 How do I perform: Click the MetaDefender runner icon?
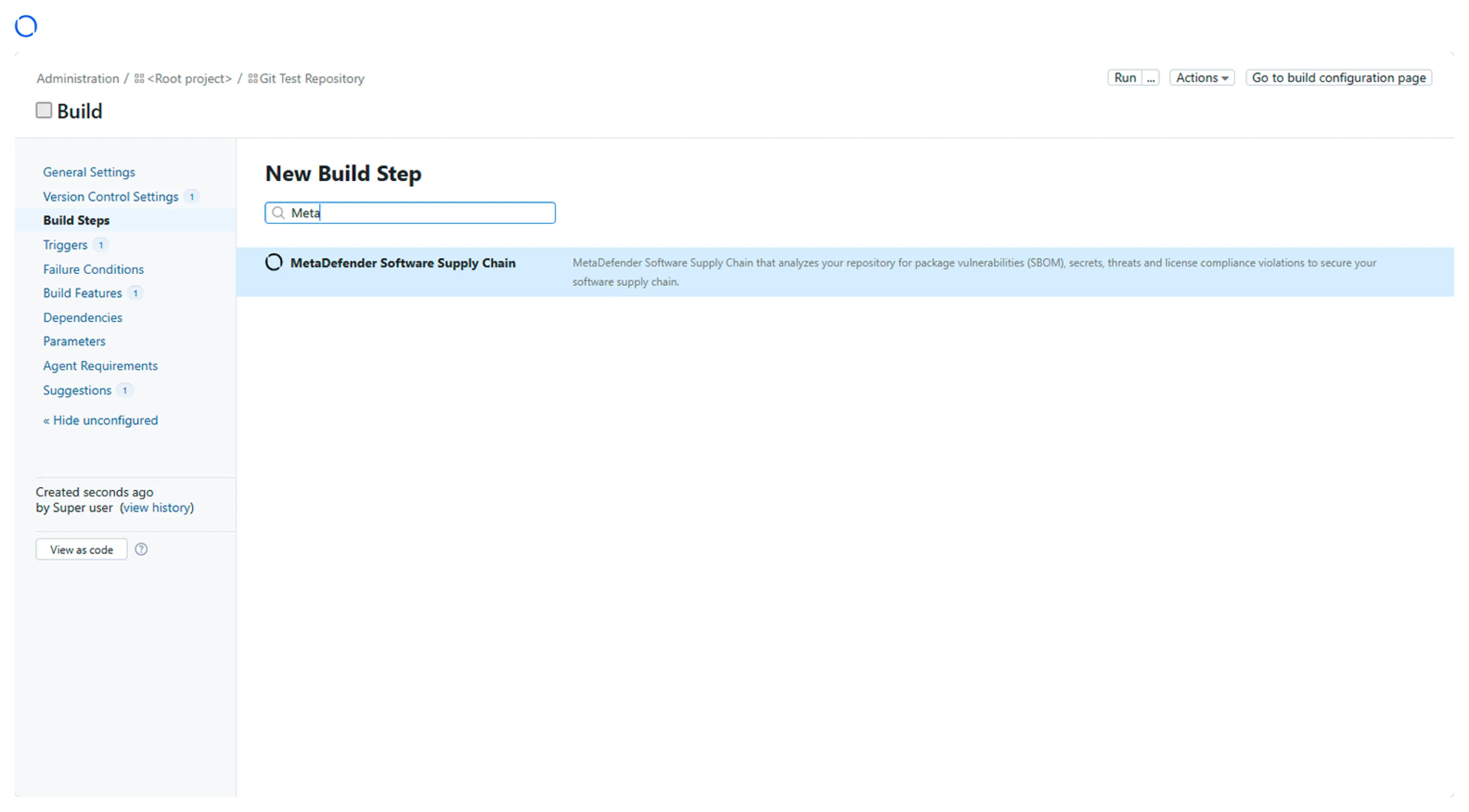tap(274, 262)
